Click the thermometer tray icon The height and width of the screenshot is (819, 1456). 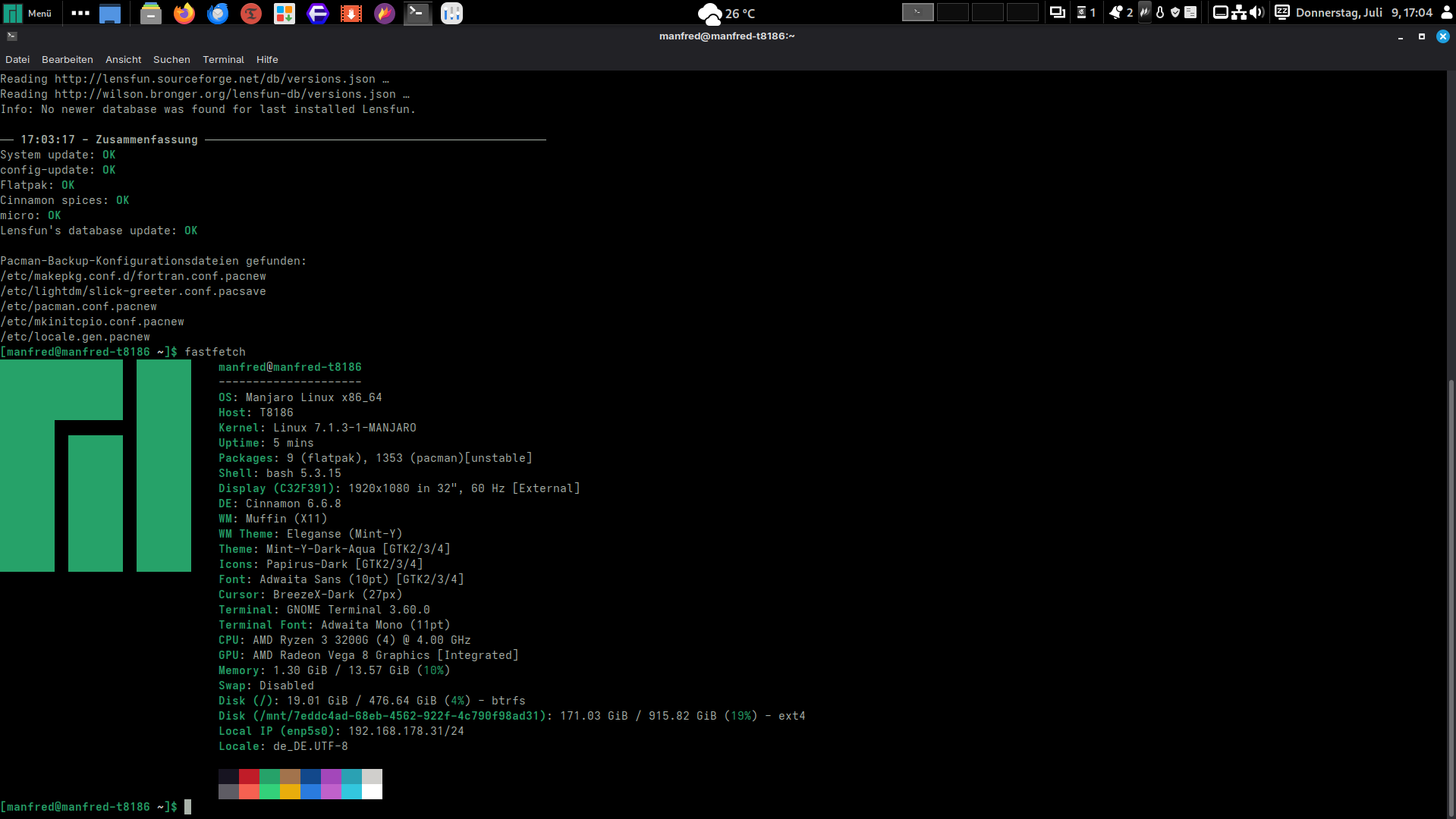tap(1160, 12)
